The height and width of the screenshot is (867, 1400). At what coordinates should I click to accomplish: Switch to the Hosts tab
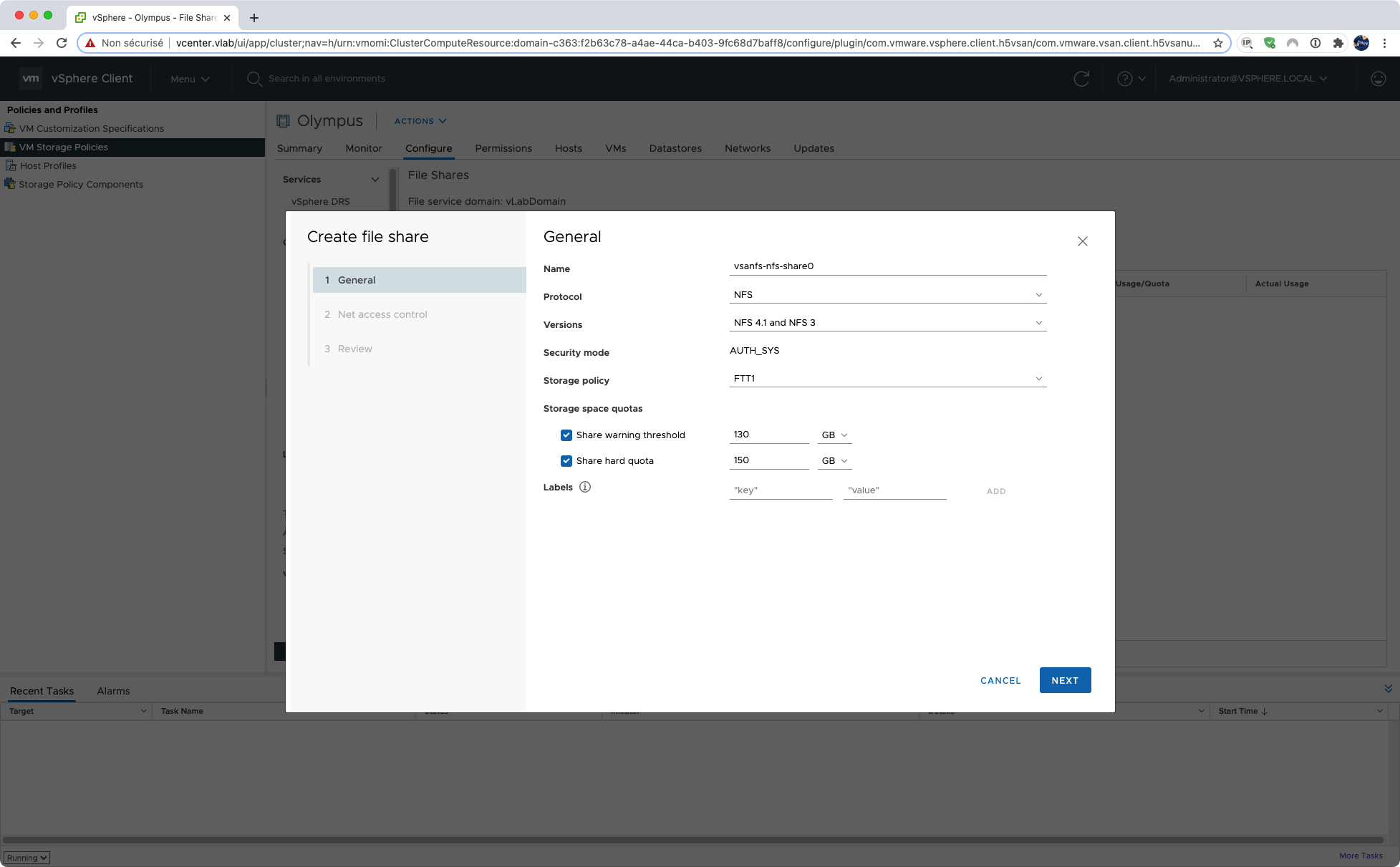(x=569, y=148)
